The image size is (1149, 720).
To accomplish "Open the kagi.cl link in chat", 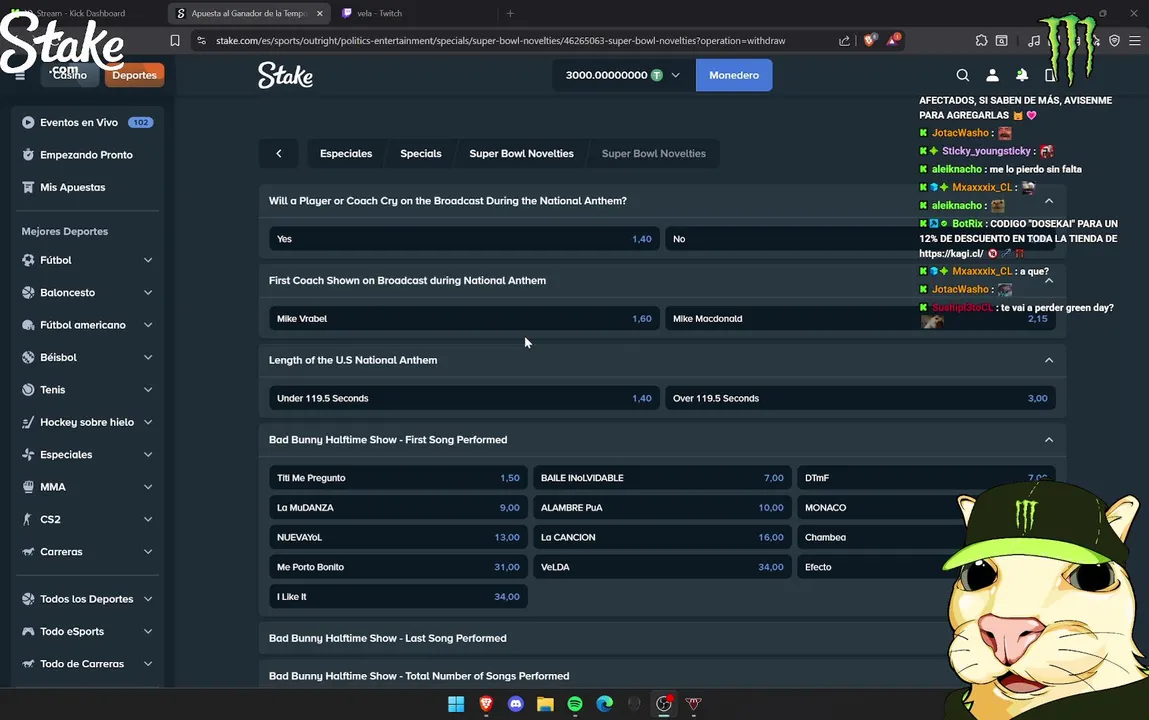I will (x=951, y=253).
